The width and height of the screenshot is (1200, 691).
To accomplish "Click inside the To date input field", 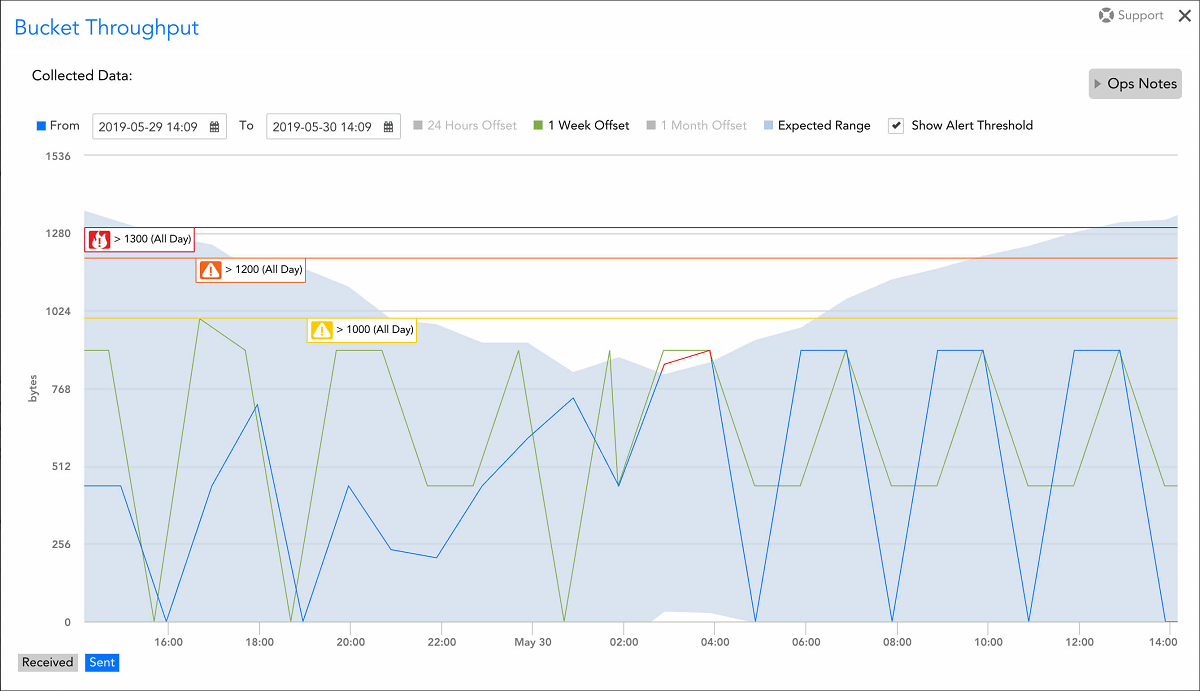I will [x=325, y=126].
